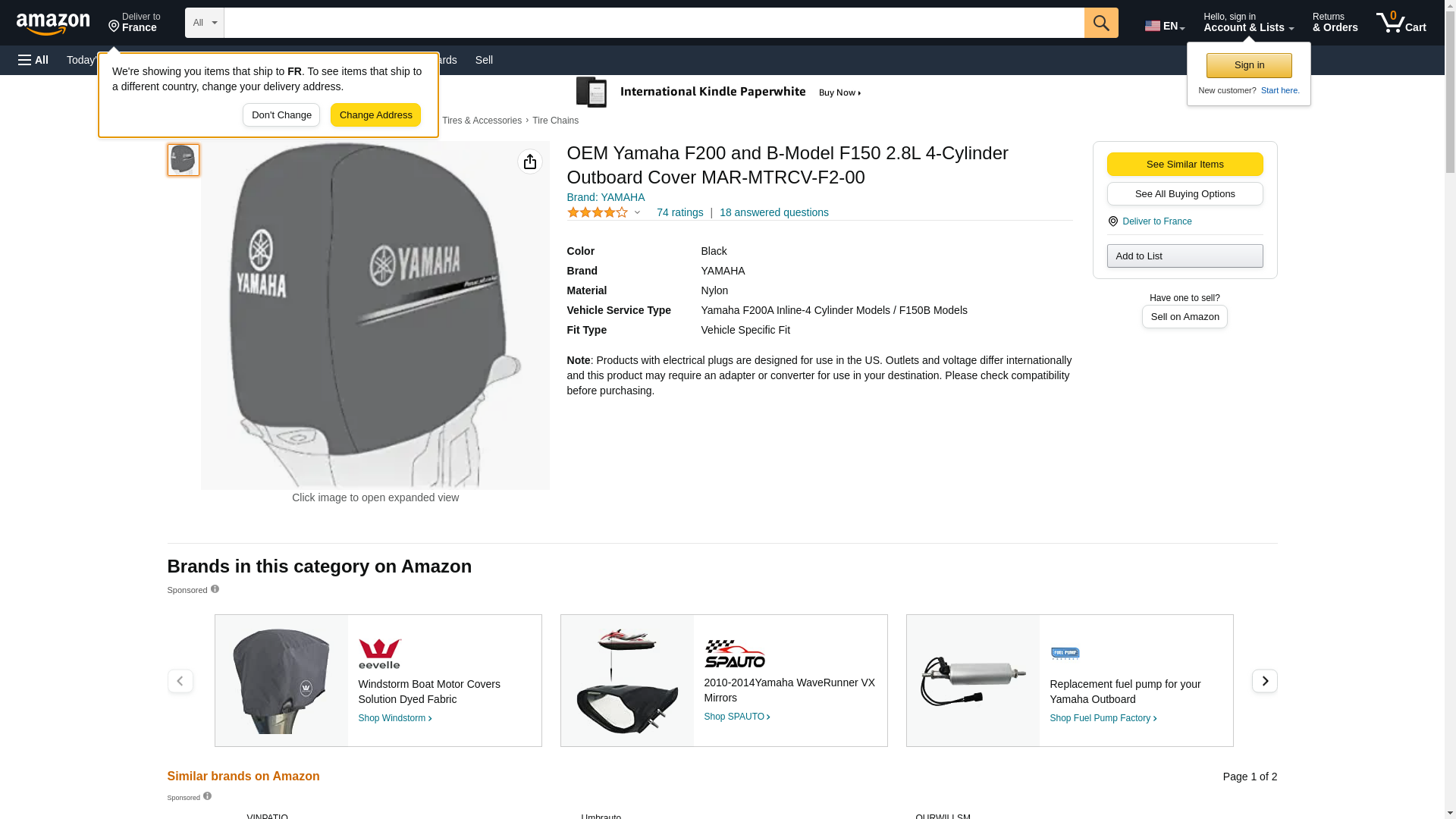Open the EN language selector
The width and height of the screenshot is (1456, 819).
[x=1165, y=25]
